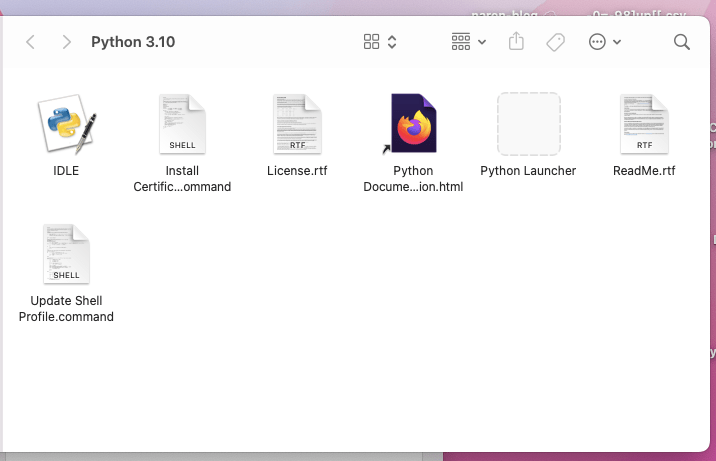Click the Python Docume...ion.html file name
The width and height of the screenshot is (716, 461).
click(413, 178)
